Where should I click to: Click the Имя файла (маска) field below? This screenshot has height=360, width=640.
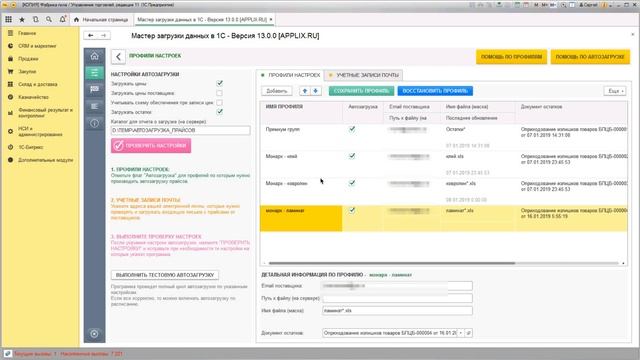397,311
